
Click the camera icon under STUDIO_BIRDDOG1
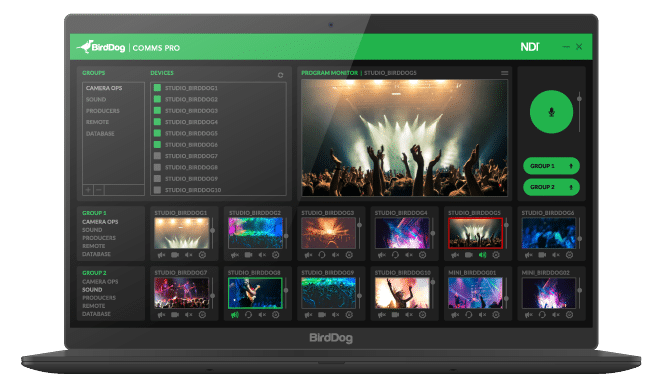175,255
